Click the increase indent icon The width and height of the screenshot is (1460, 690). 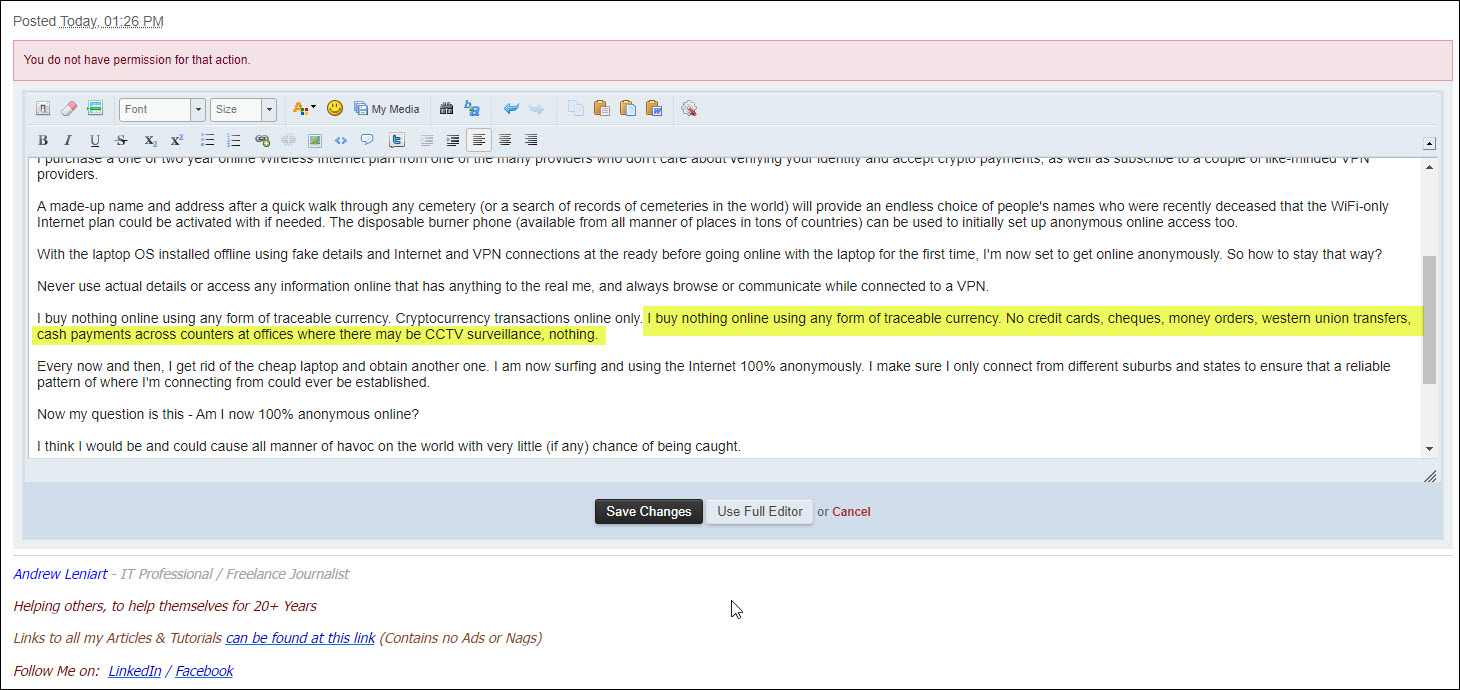coord(453,140)
